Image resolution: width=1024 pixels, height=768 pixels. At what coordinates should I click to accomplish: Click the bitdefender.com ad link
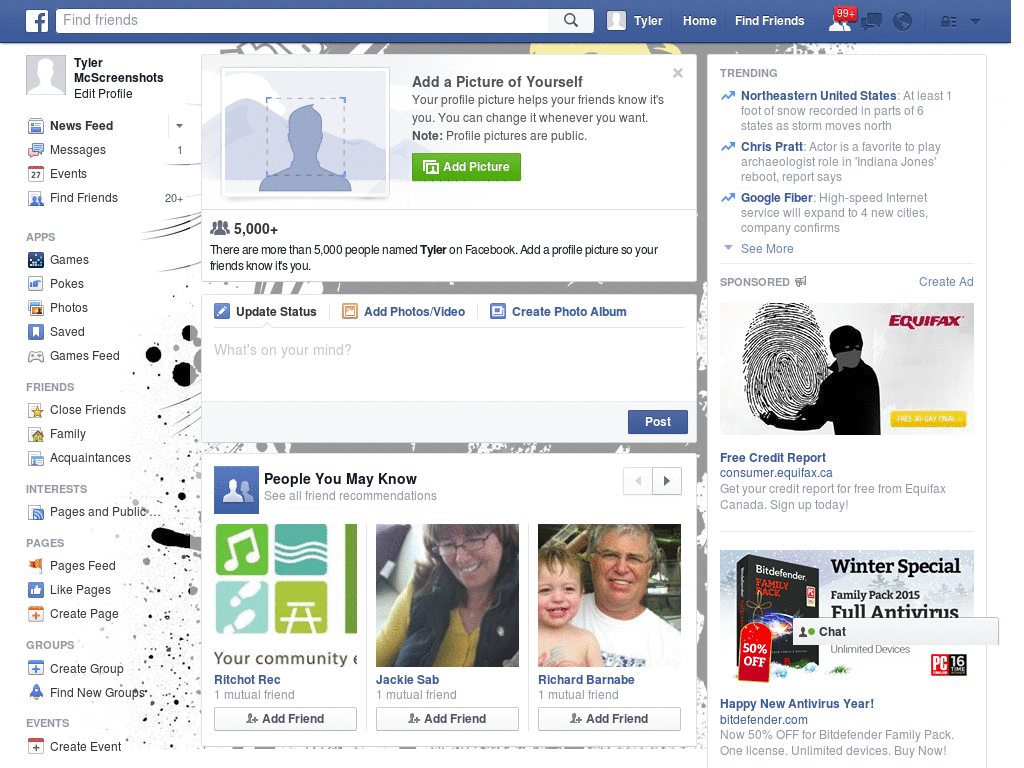[763, 720]
